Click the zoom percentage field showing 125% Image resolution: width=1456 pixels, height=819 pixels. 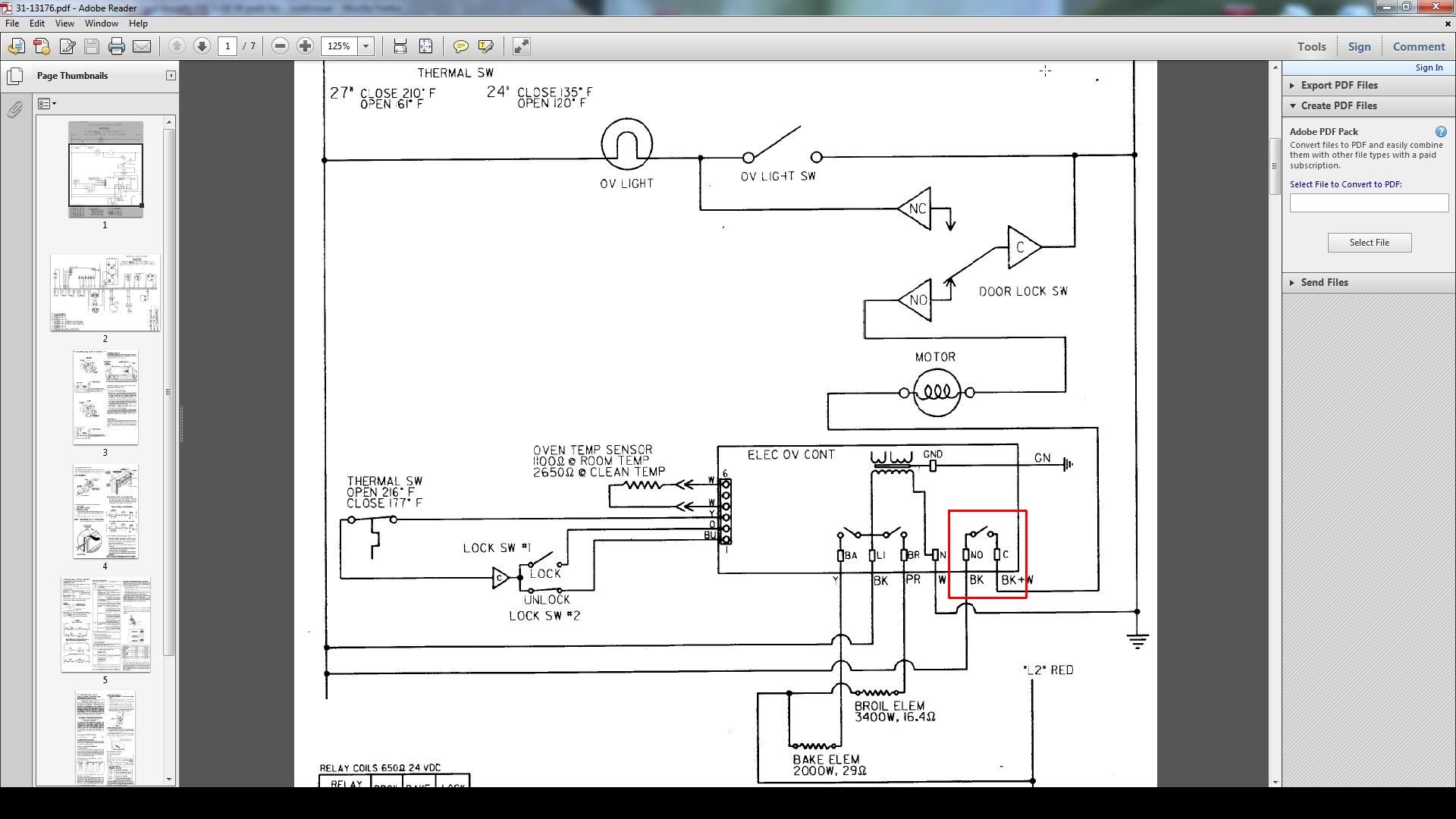[339, 46]
